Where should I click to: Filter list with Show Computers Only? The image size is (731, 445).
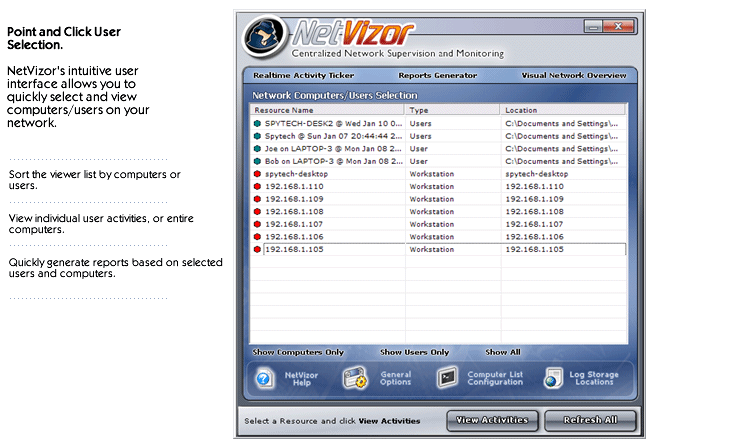tap(298, 352)
